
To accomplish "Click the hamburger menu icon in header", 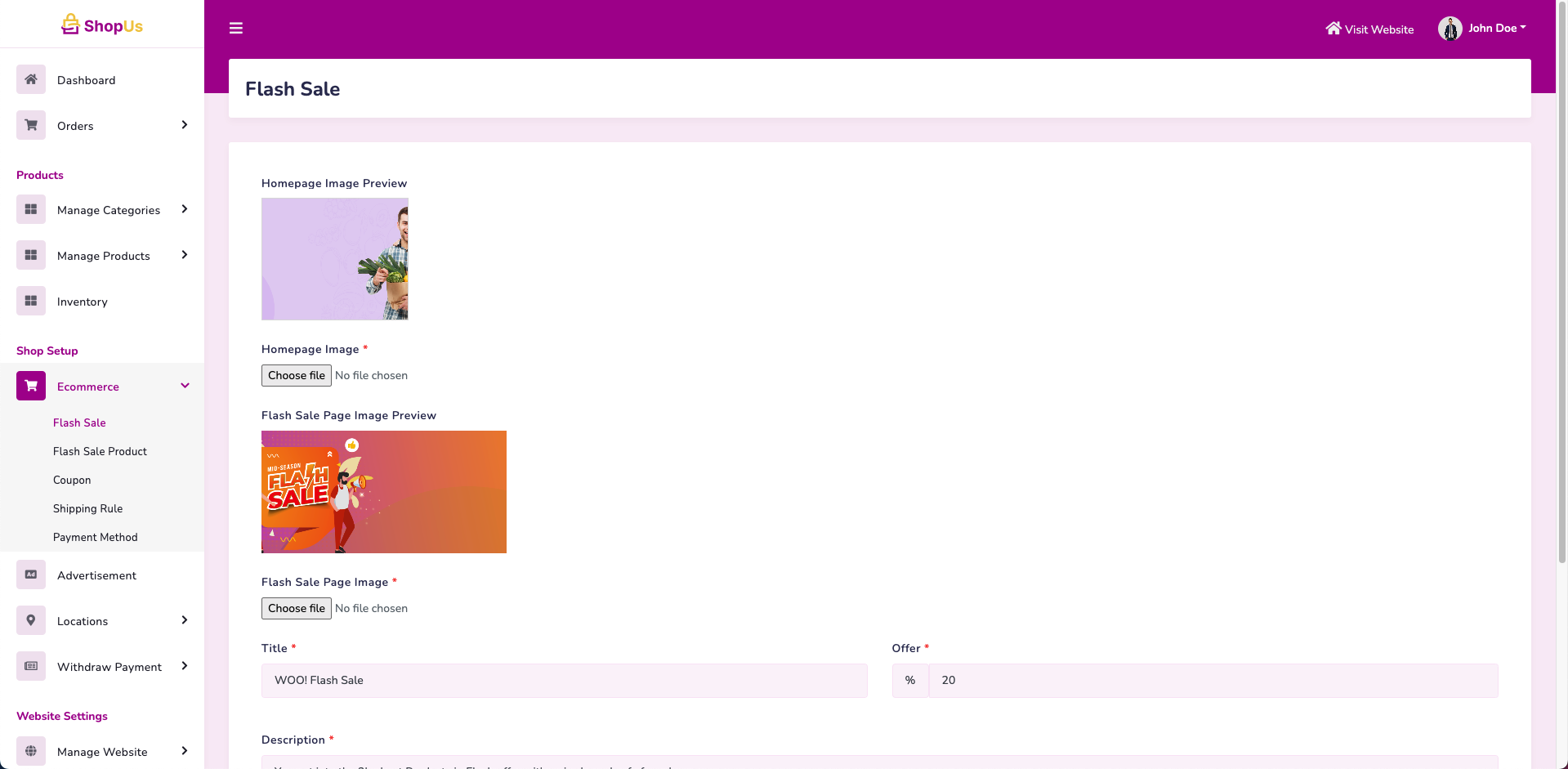I will 236,29.
